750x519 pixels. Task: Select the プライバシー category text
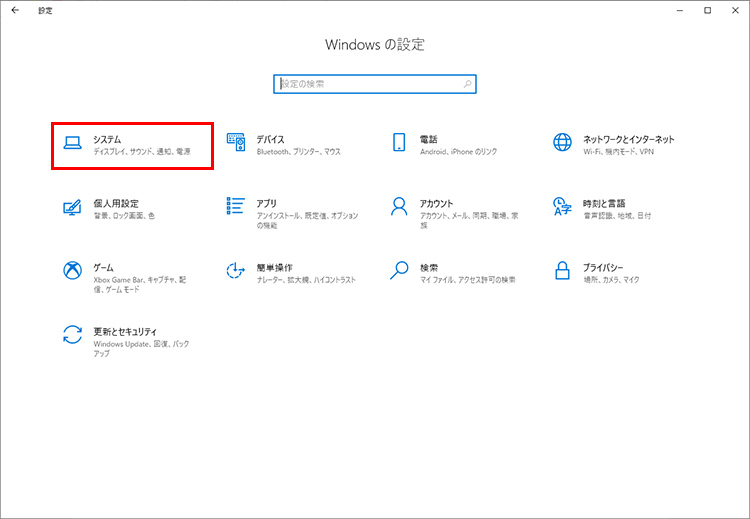pos(604,267)
